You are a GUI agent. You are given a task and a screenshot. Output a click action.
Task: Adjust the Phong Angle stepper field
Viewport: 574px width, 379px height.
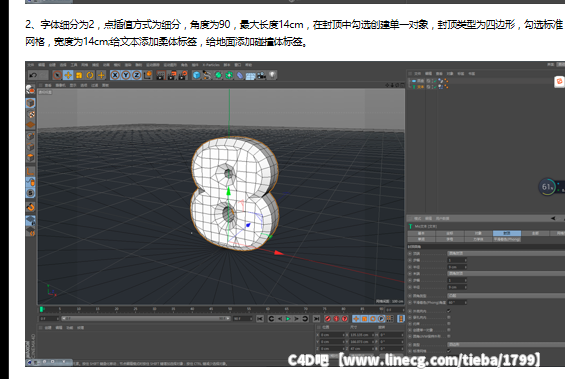click(457, 302)
